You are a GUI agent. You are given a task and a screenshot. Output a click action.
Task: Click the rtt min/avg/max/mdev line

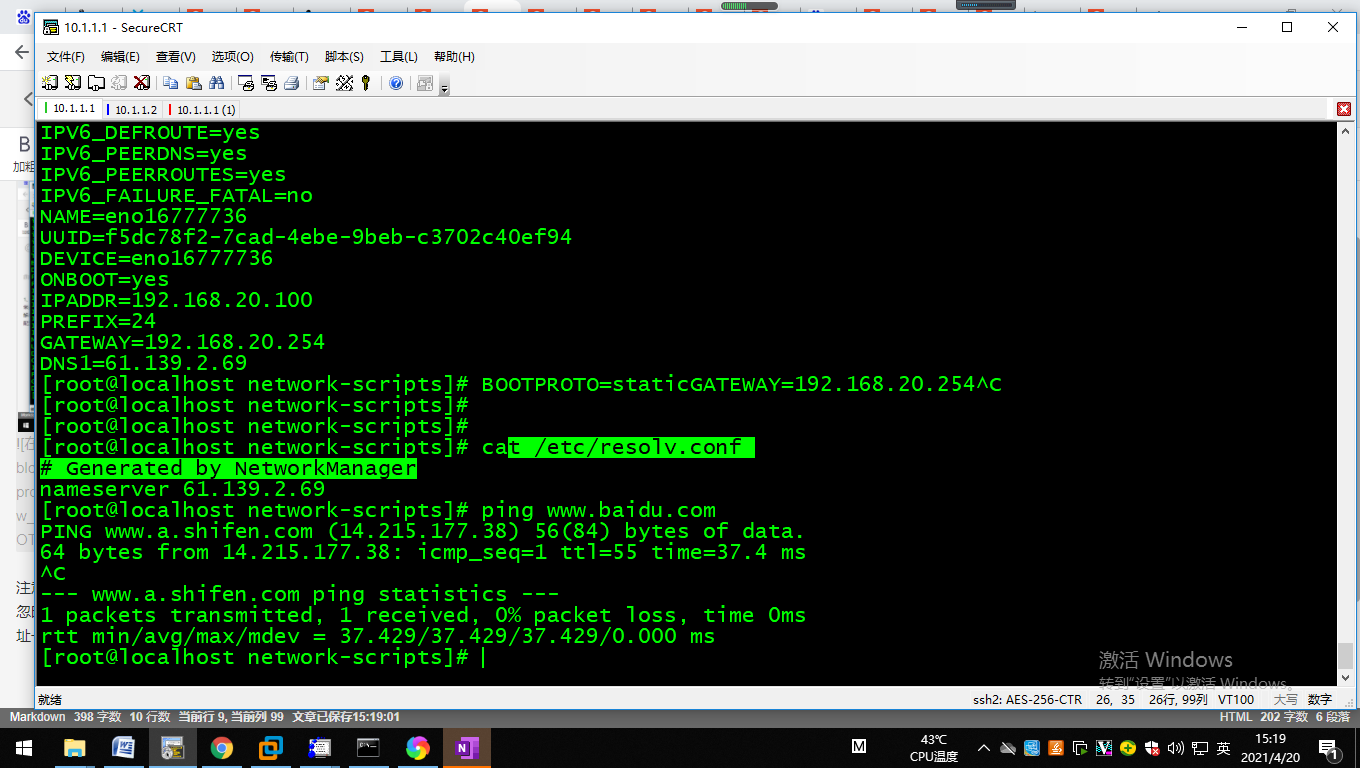pyautogui.click(x=377, y=636)
